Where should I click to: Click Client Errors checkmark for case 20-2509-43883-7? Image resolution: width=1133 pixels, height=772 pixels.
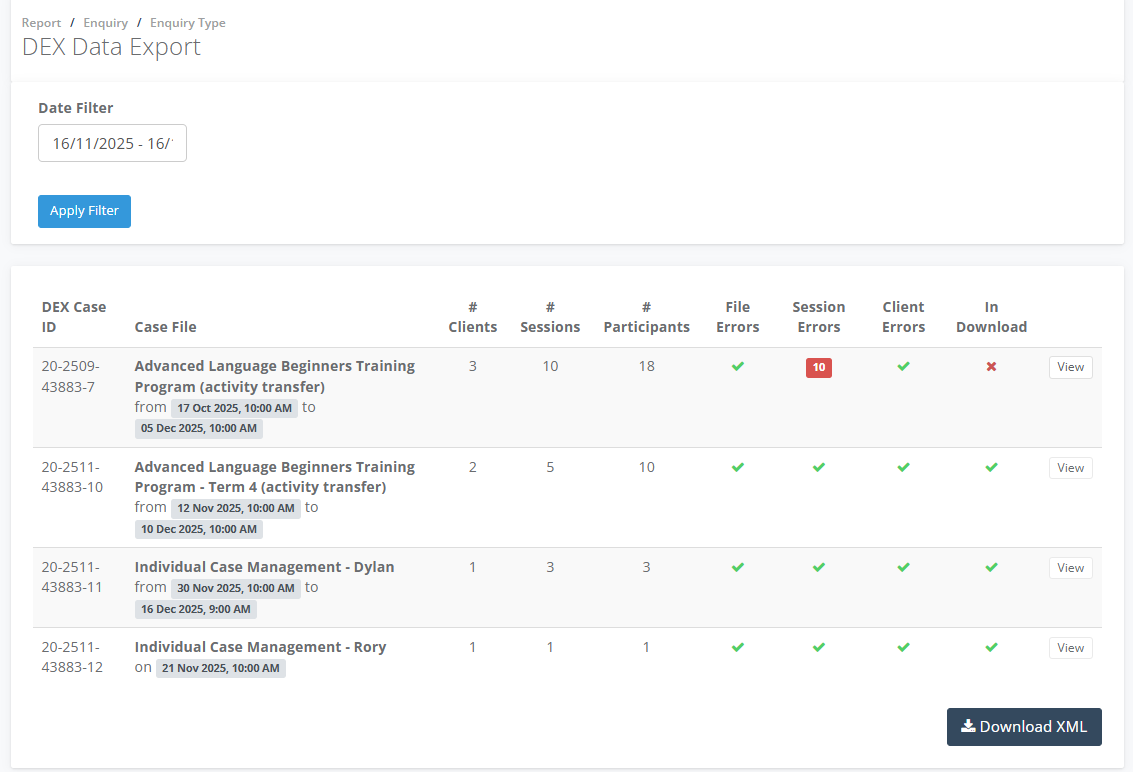click(903, 367)
